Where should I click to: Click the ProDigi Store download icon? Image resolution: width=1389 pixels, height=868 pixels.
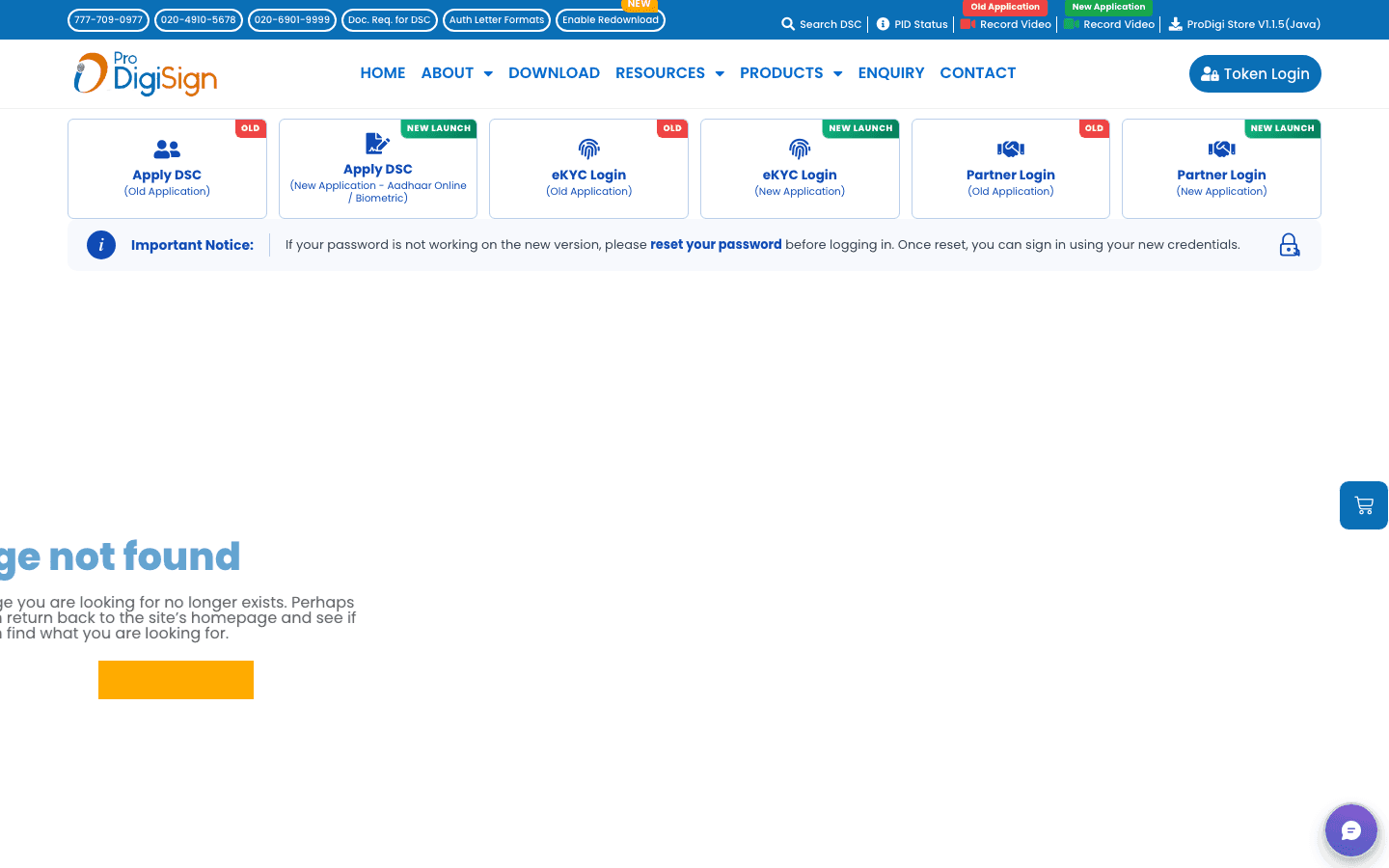[1176, 24]
